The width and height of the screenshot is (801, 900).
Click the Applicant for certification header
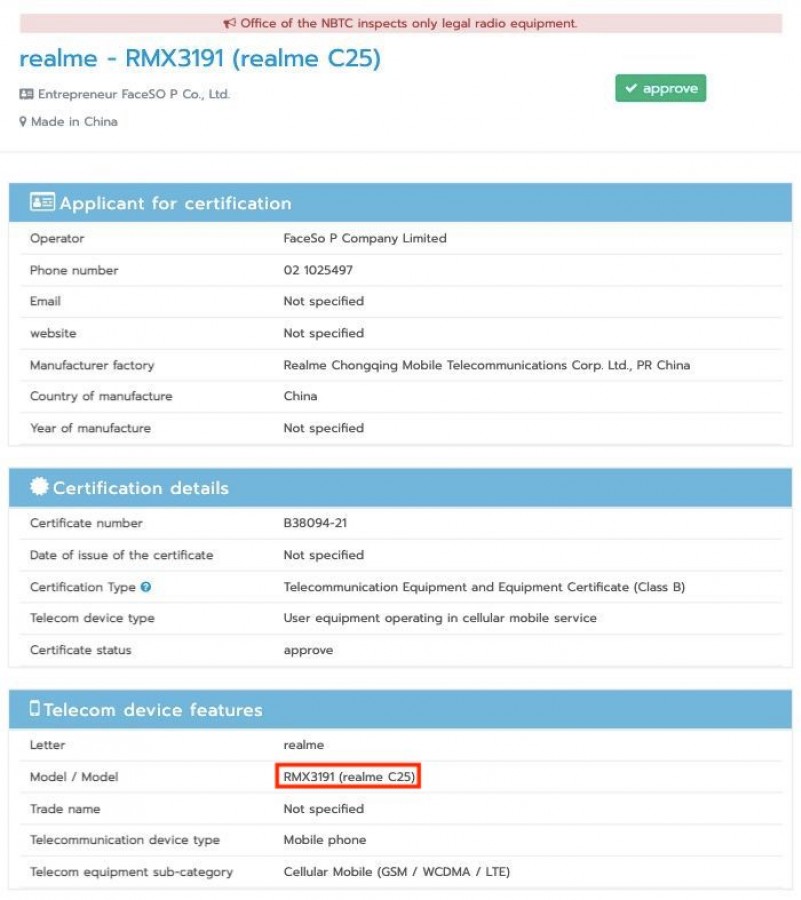(x=400, y=203)
